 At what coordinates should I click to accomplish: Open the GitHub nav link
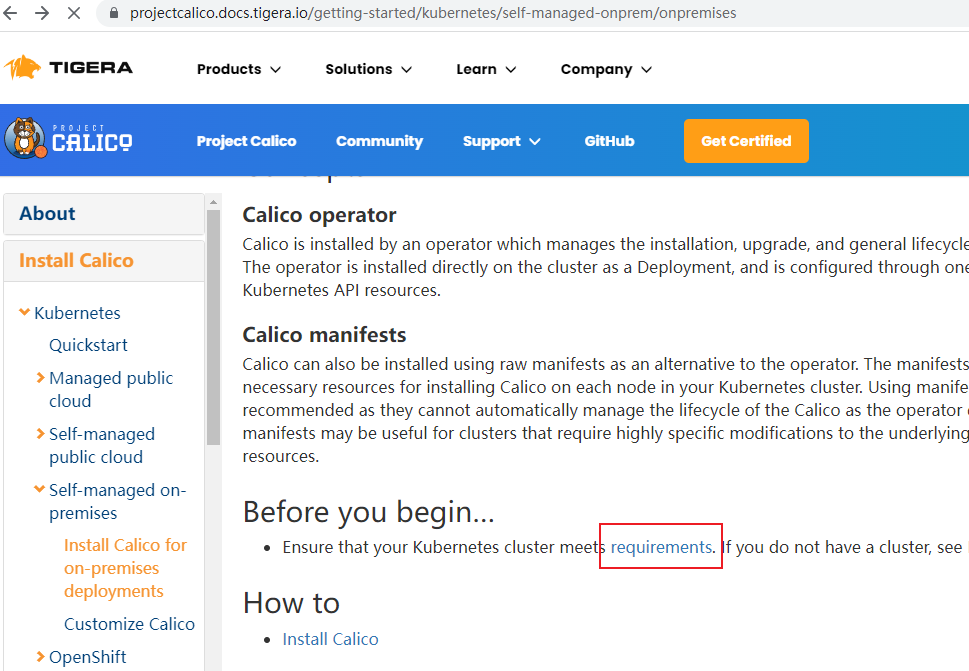tap(609, 141)
